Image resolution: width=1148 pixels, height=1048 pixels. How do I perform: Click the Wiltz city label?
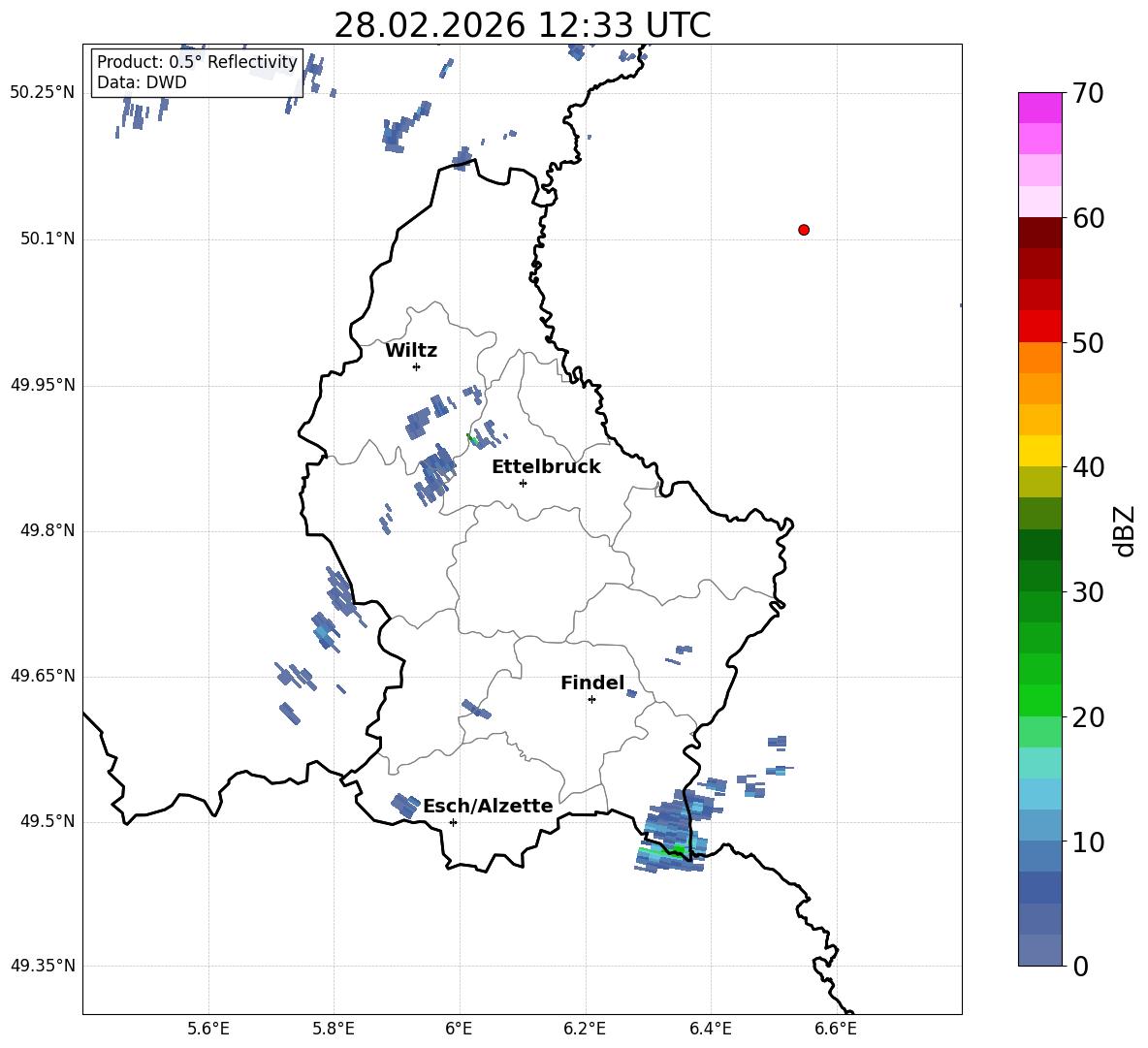(x=411, y=351)
